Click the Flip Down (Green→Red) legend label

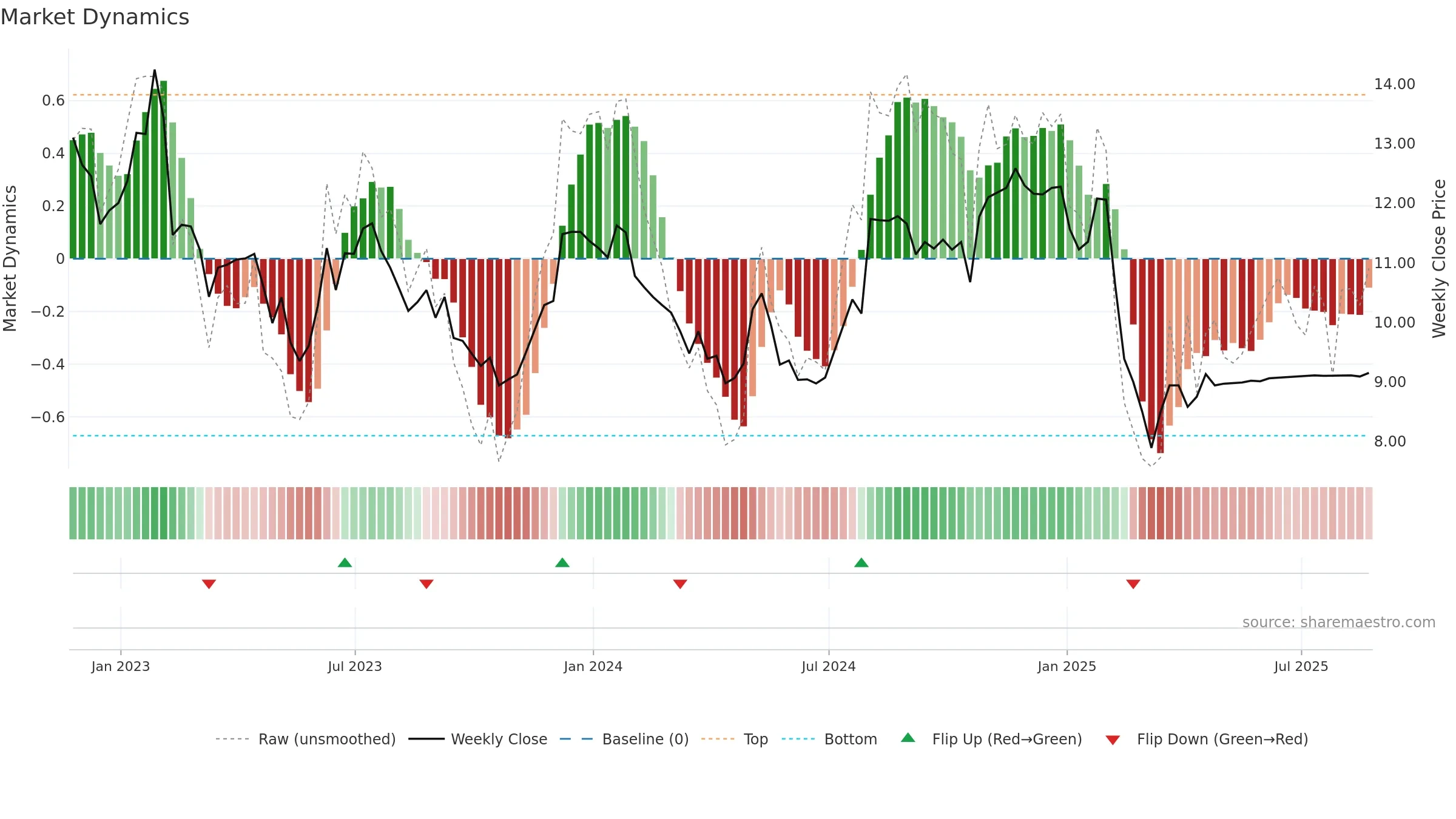pos(1222,739)
